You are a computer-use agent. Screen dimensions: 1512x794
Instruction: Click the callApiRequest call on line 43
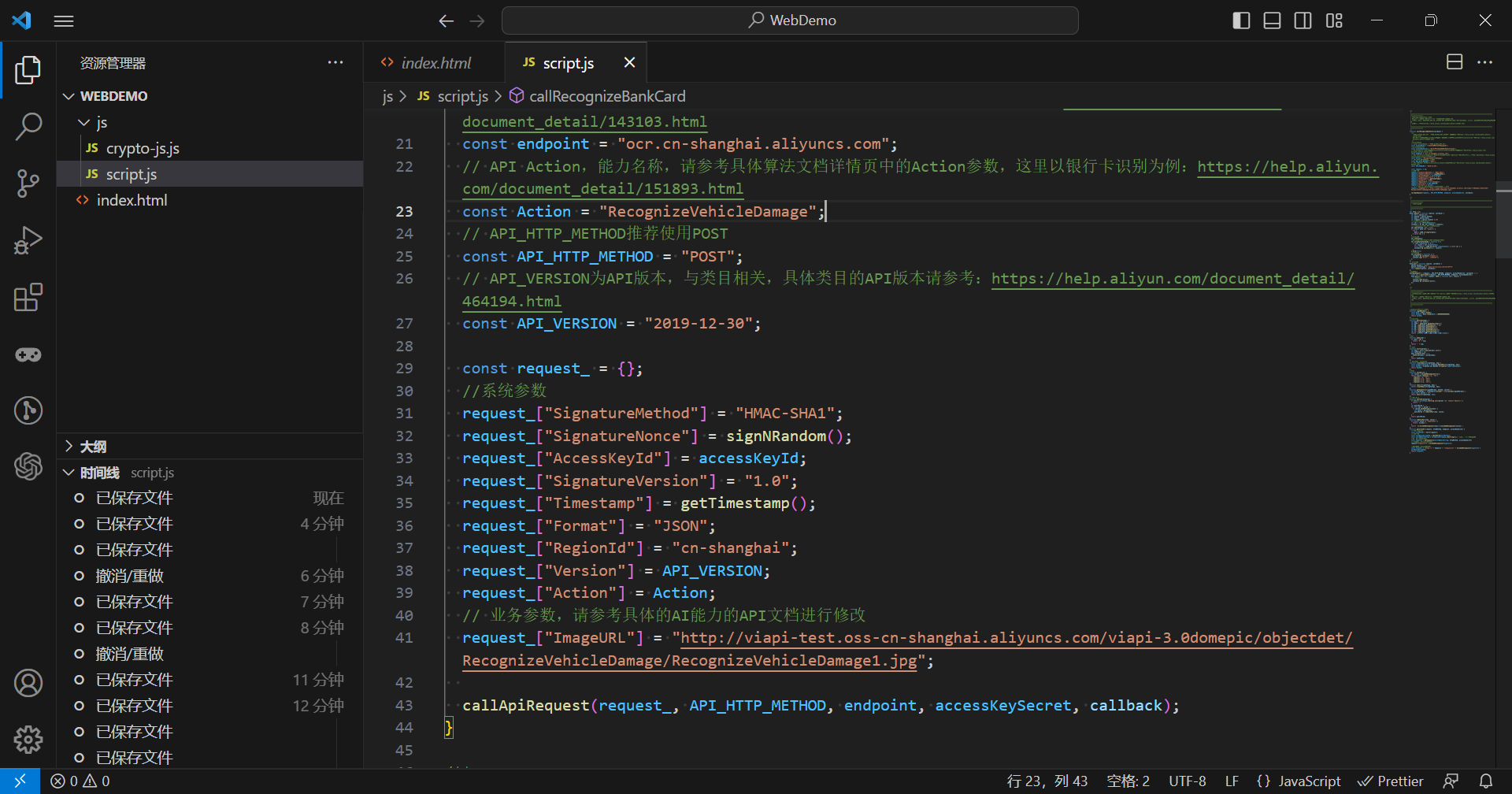pyautogui.click(x=525, y=706)
